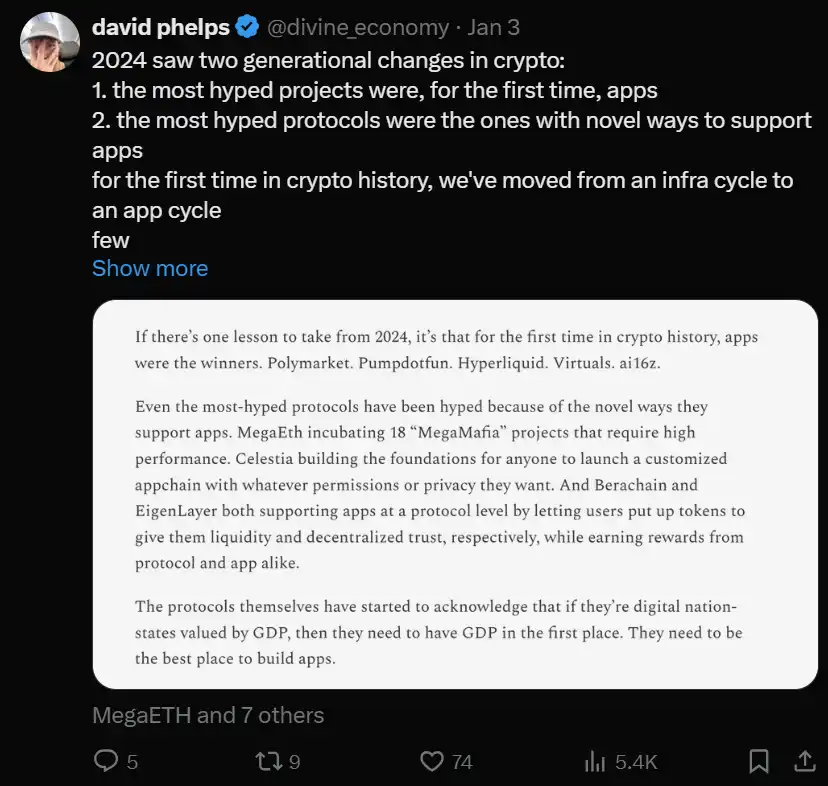
Task: Open the attached essay screenshot image
Action: 455,494
